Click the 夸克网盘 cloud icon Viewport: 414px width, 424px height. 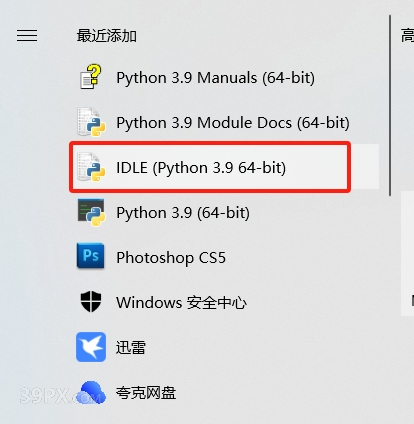coord(93,392)
